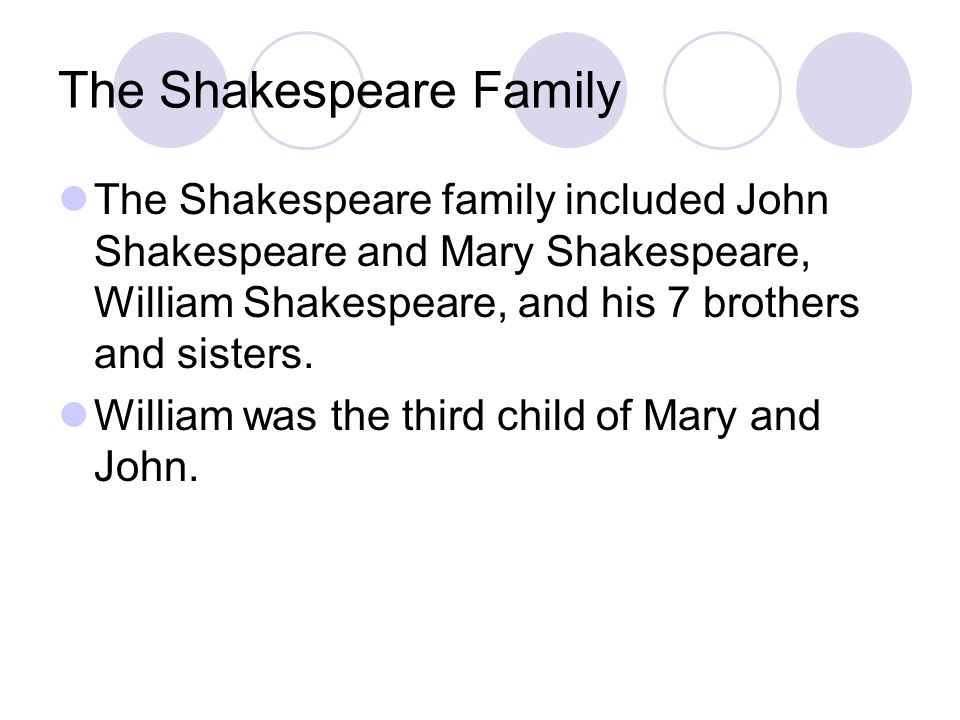Select the rightmost filled lavender circle
960x720 pixels.
pyautogui.click(x=854, y=90)
